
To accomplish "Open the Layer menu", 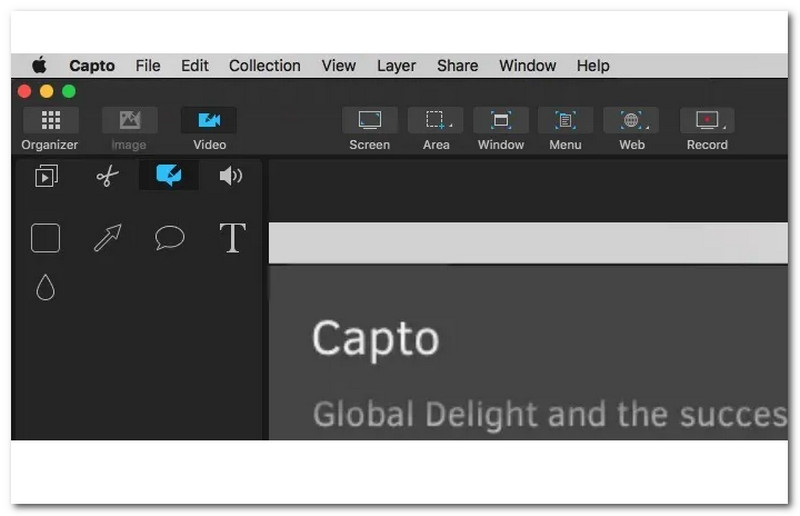I will coord(396,66).
